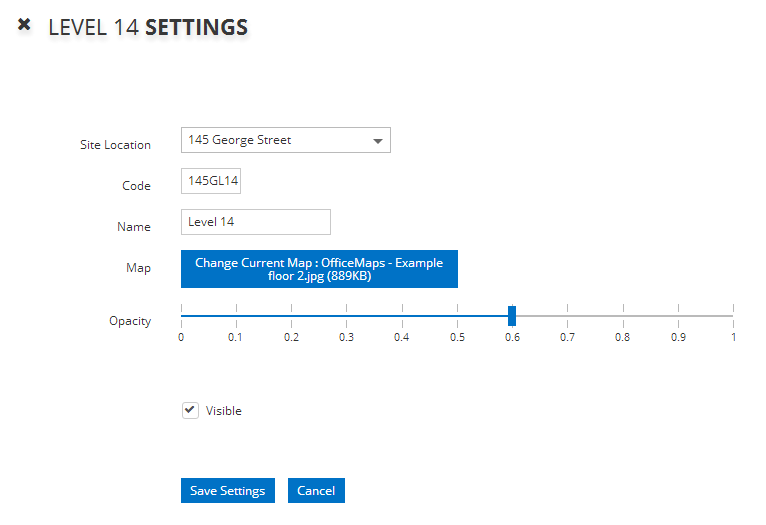Set opacity to 0 on the slider
This screenshot has height=525, width=766.
point(181,316)
